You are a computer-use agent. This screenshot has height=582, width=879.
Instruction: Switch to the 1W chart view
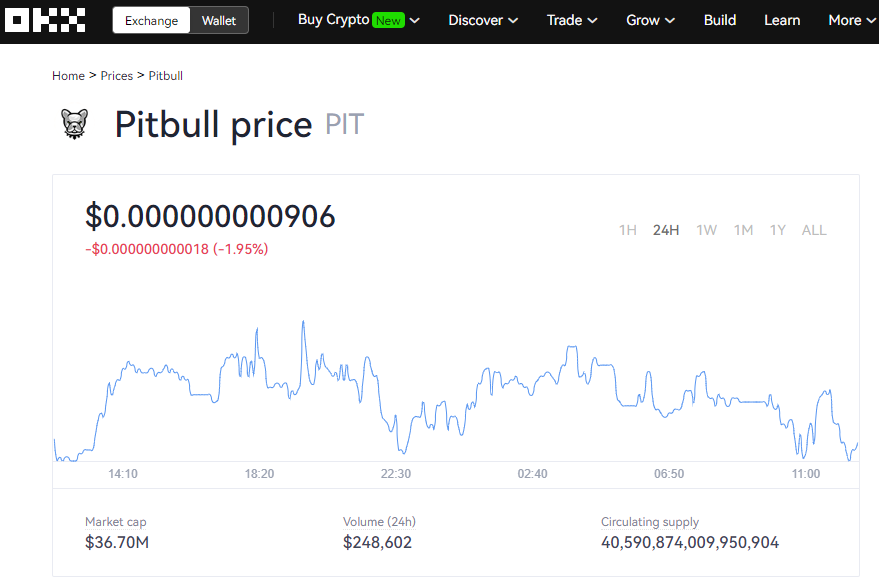coord(706,230)
